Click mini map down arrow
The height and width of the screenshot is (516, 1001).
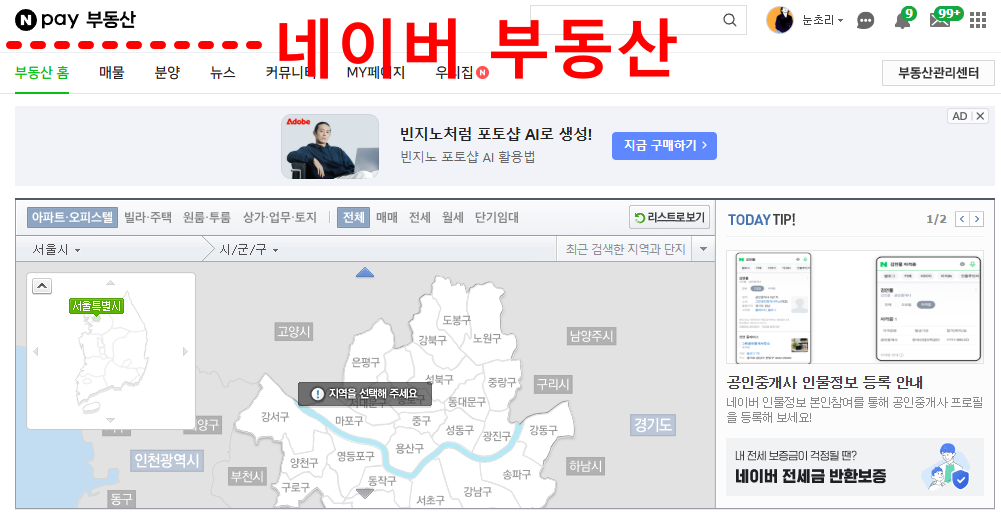(x=110, y=420)
